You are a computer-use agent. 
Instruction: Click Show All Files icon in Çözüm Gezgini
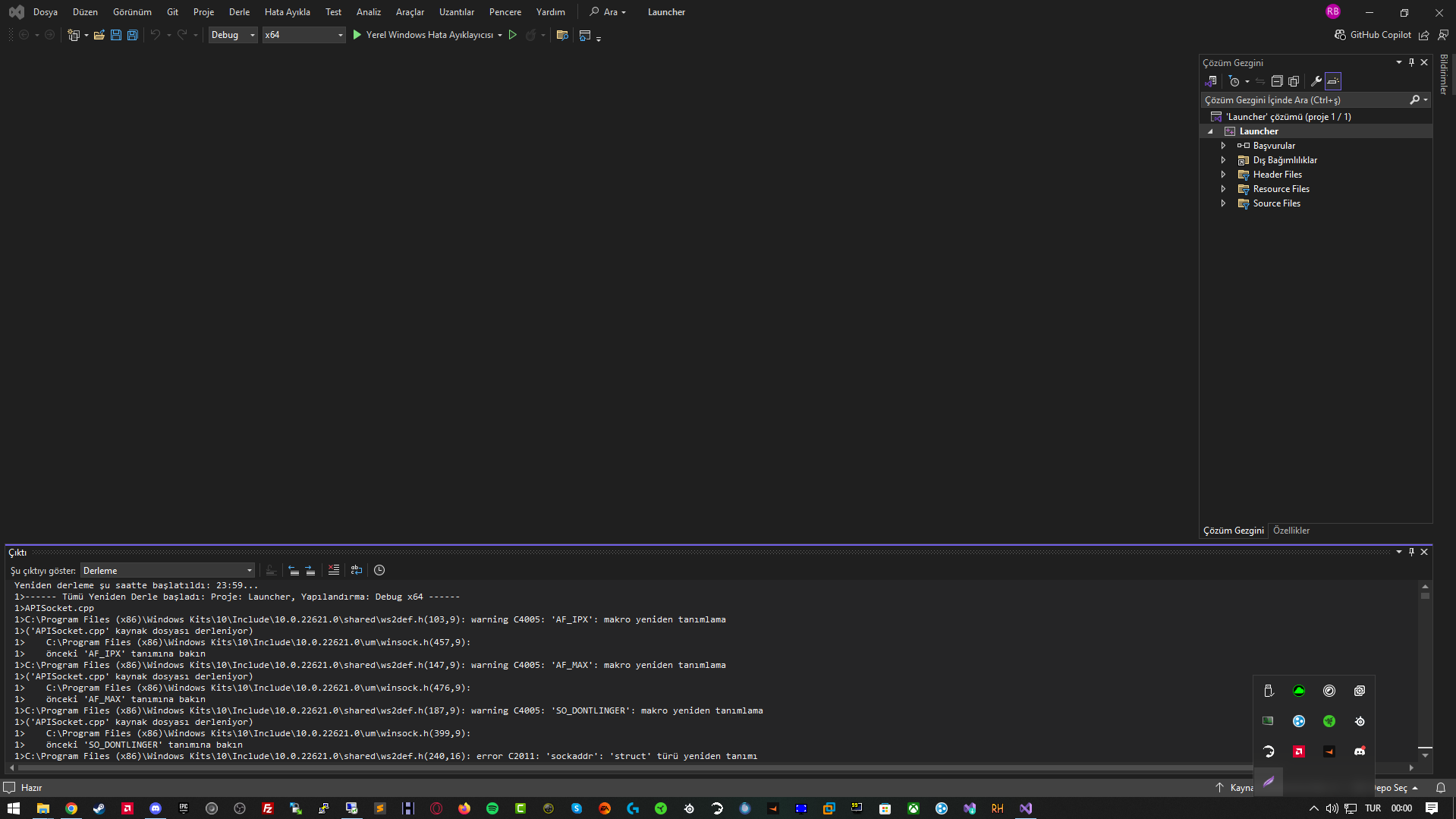pyautogui.click(x=1294, y=81)
